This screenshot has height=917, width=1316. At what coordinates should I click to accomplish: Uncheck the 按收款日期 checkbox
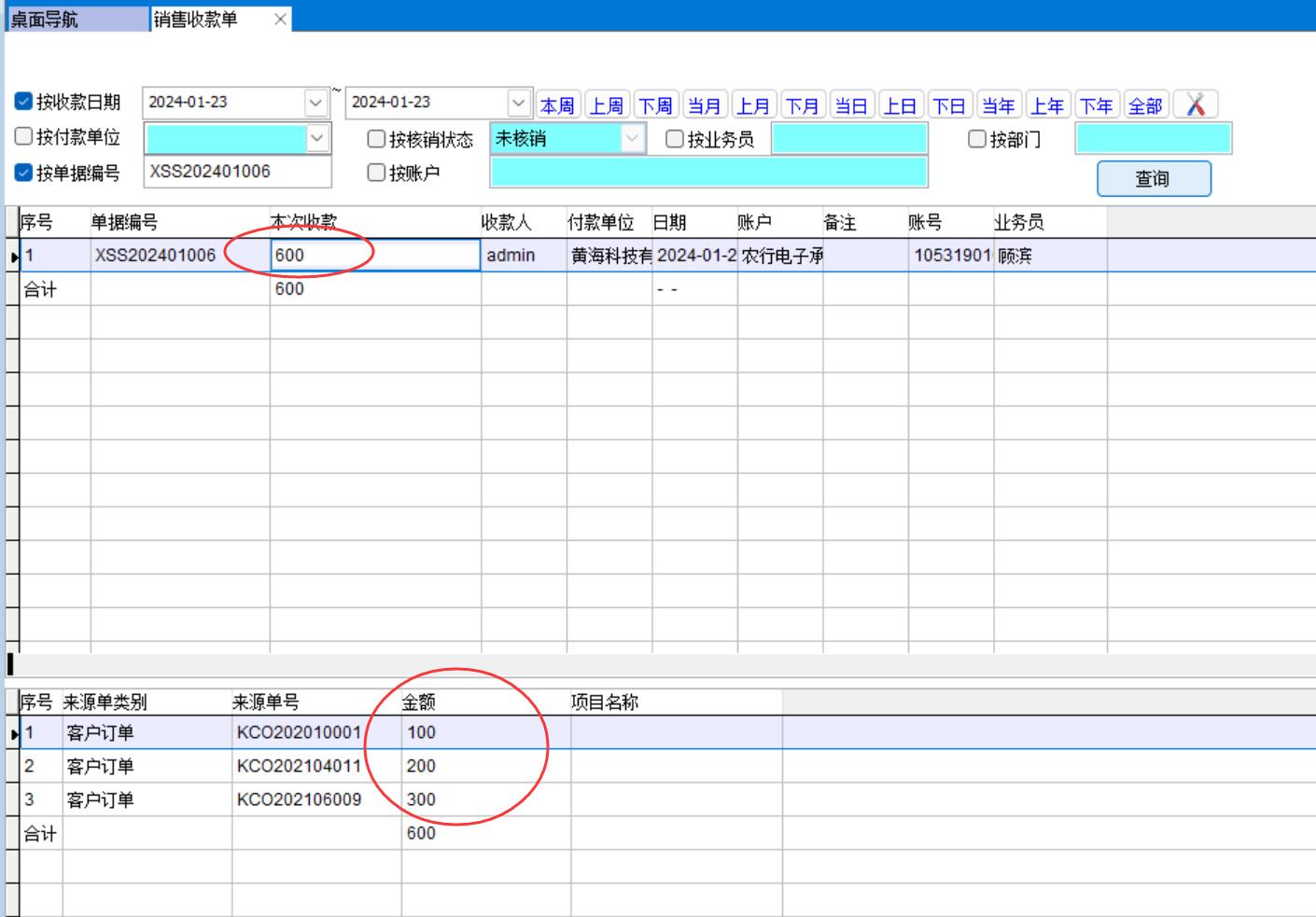[24, 102]
